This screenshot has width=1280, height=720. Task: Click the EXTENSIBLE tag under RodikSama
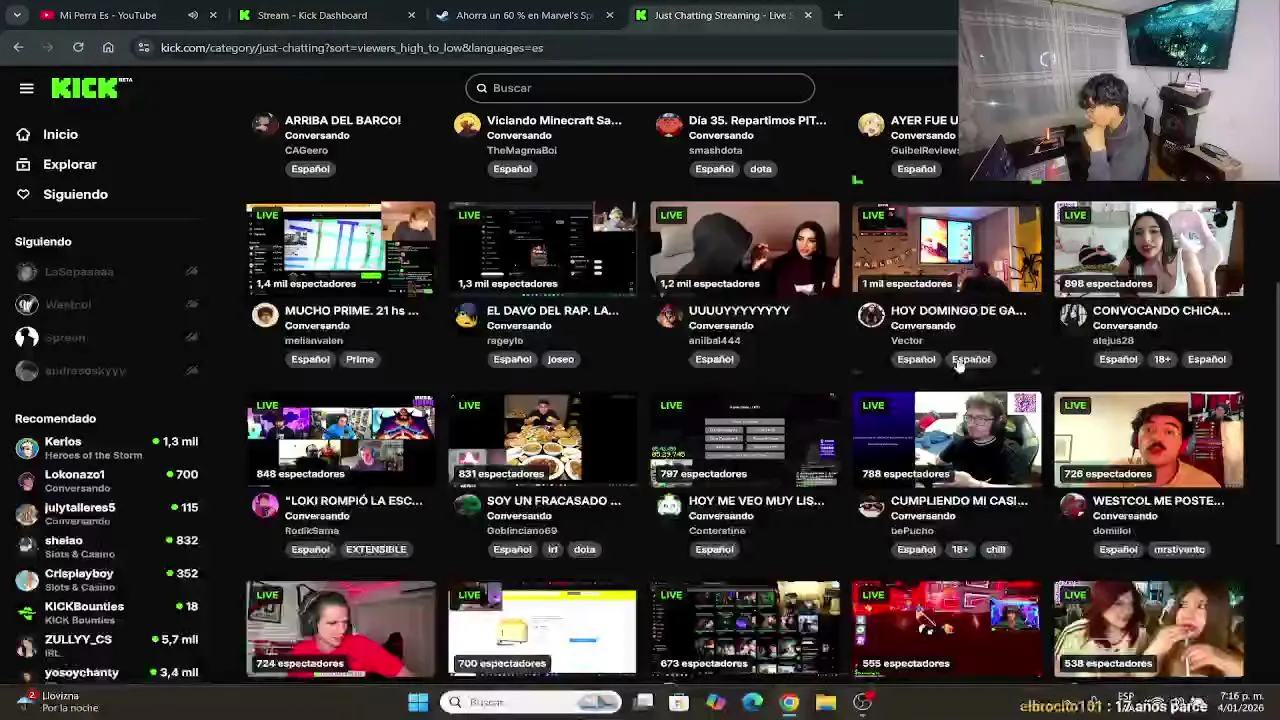[376, 549]
